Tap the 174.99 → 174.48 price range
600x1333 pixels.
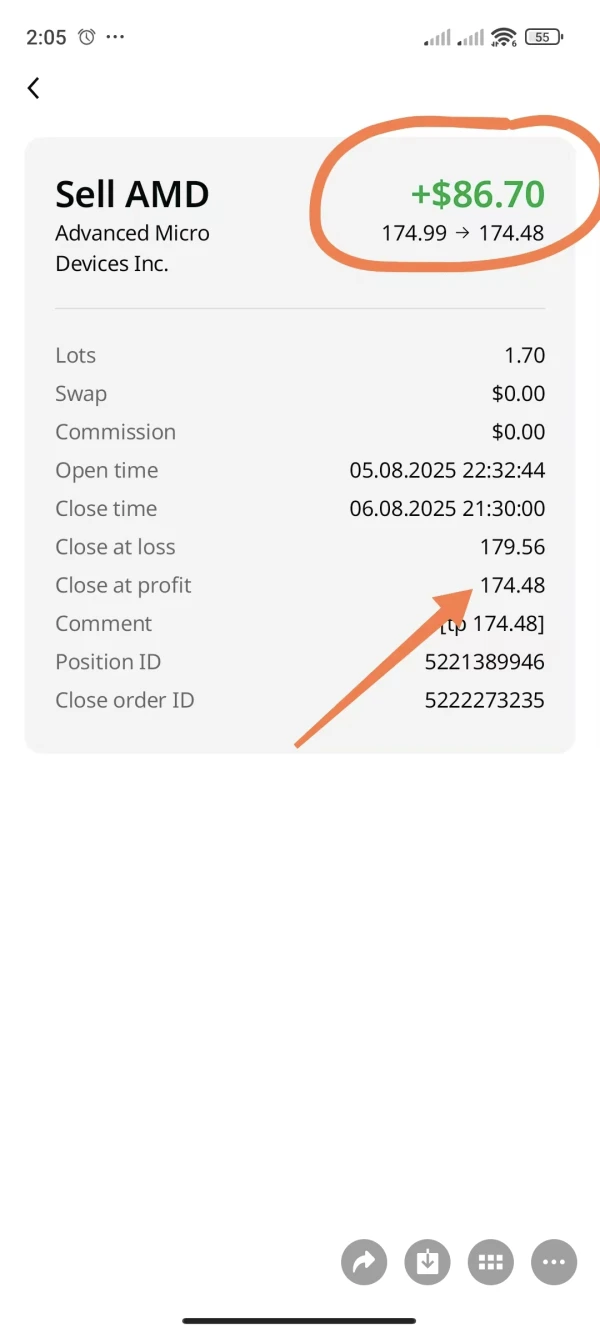[x=463, y=233]
